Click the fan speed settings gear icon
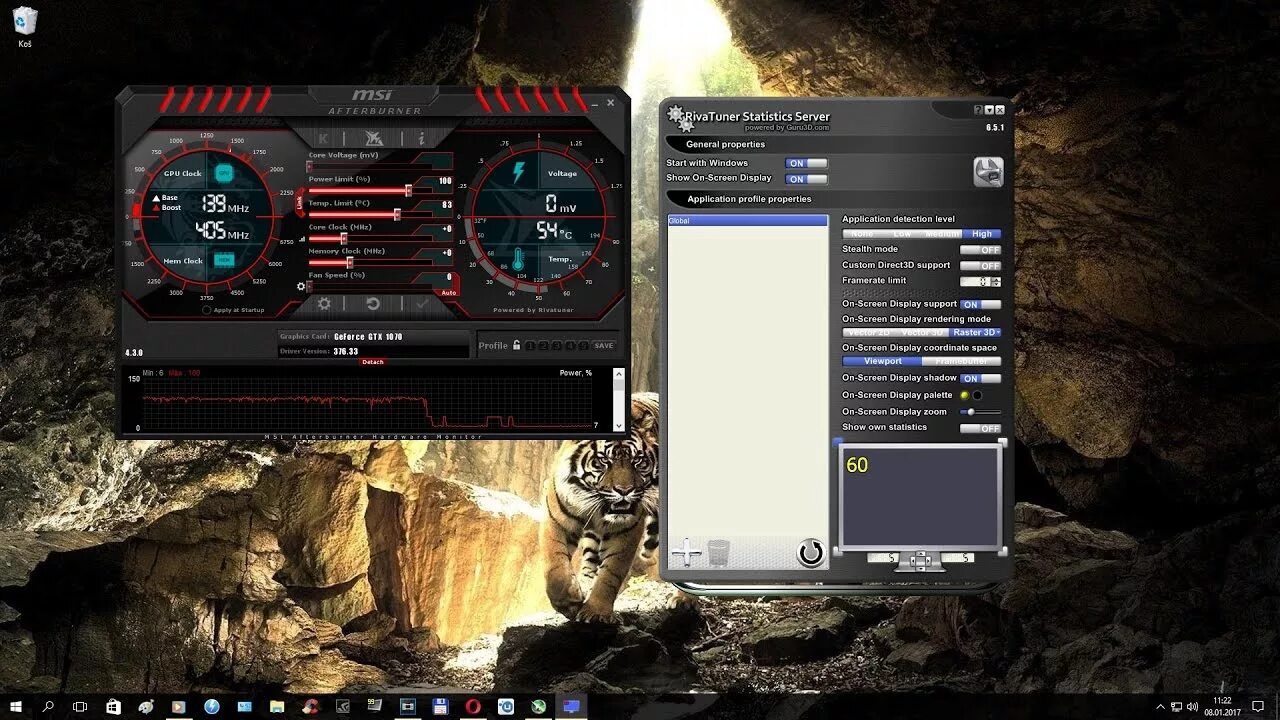 tap(300, 286)
